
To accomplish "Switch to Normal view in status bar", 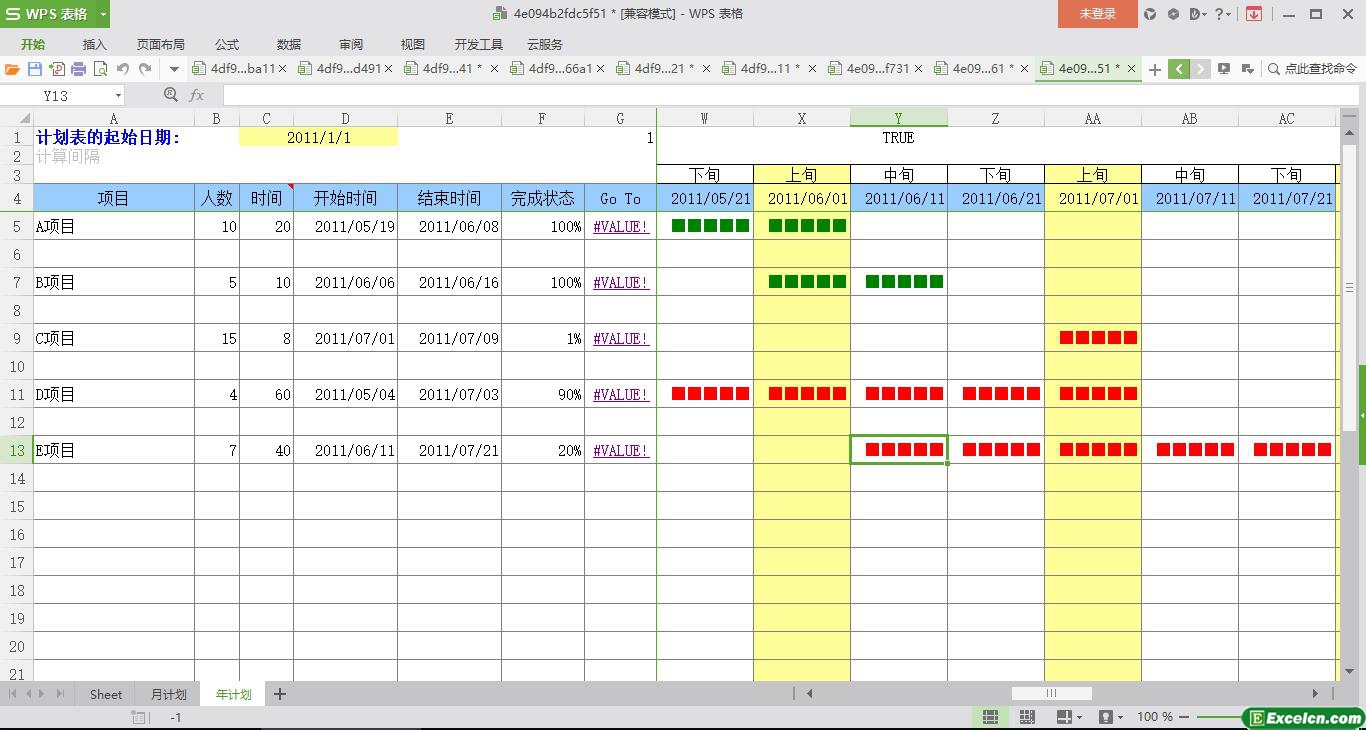I will 990,717.
